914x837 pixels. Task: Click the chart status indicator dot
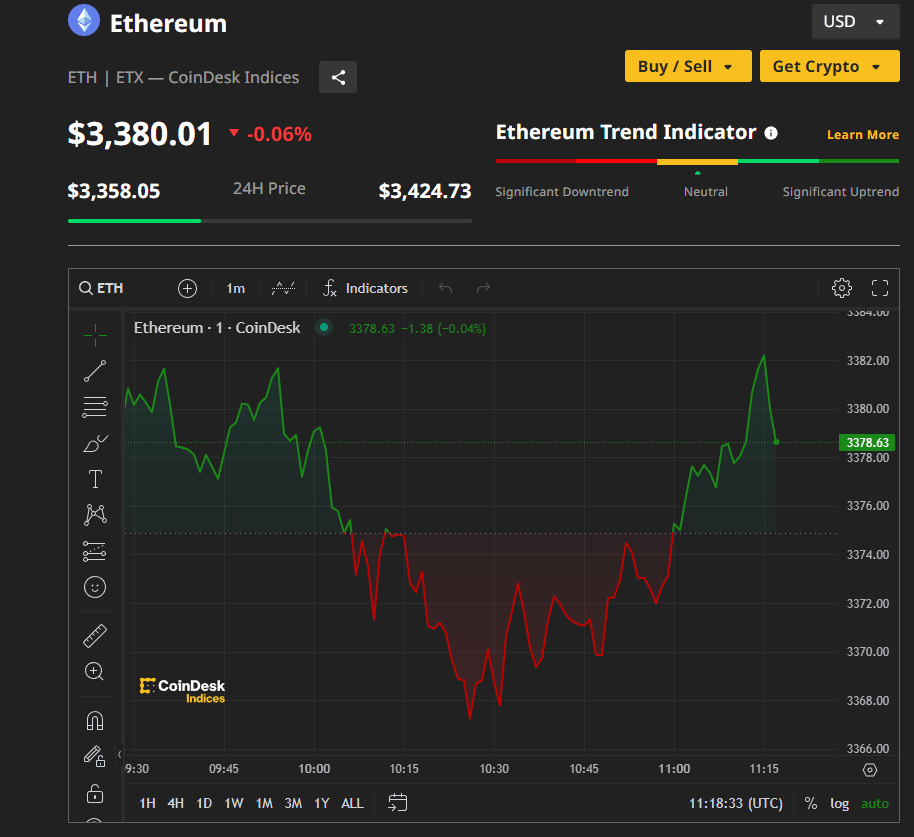(324, 327)
